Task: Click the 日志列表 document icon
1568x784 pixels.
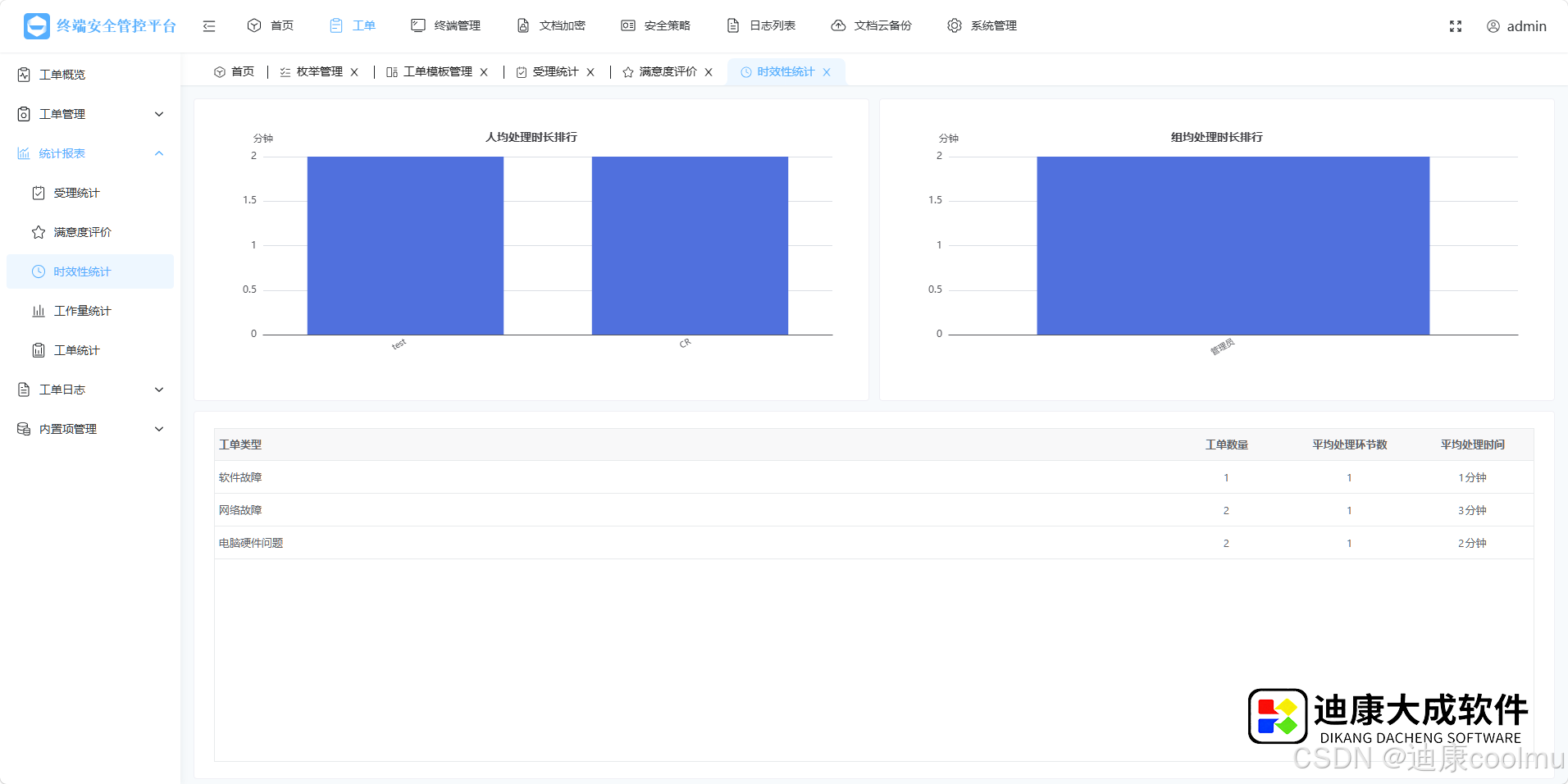Action: click(733, 25)
